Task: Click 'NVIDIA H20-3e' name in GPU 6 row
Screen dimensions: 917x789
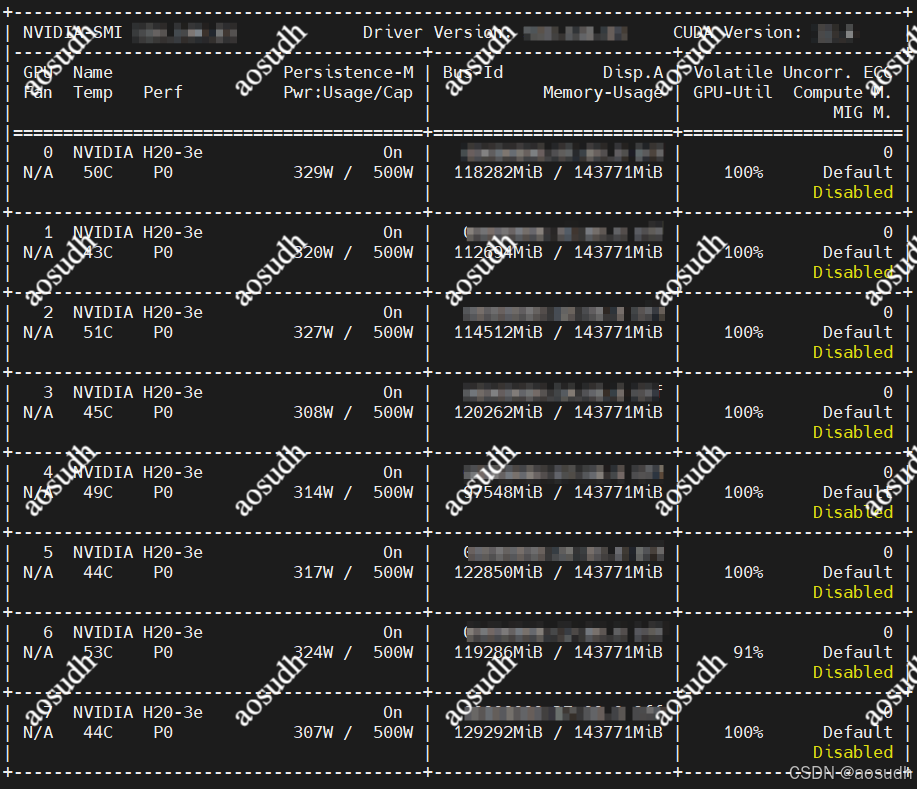Action: [x=137, y=633]
